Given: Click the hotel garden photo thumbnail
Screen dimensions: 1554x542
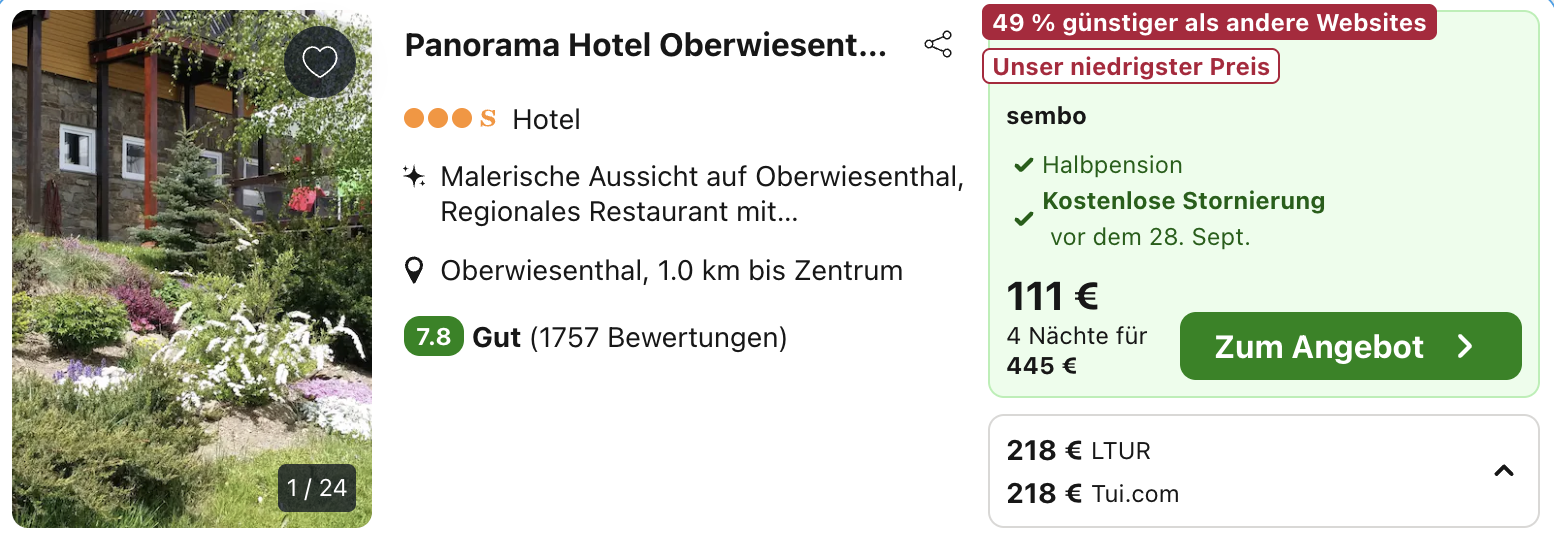Looking at the screenshot, I should pyautogui.click(x=192, y=270).
